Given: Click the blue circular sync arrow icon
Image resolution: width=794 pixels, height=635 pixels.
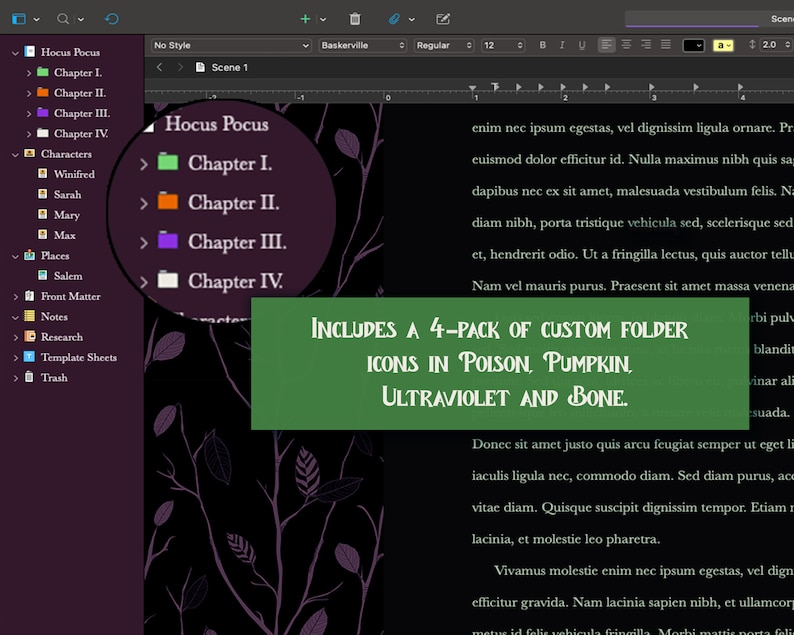Looking at the screenshot, I should [x=112, y=19].
